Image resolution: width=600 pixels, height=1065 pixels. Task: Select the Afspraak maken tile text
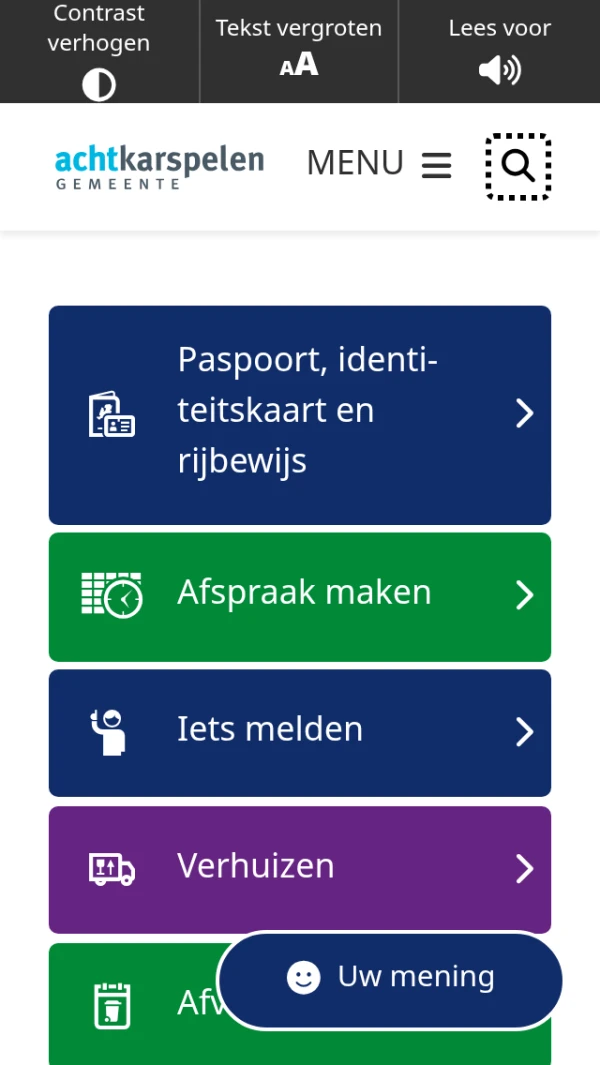point(304,592)
